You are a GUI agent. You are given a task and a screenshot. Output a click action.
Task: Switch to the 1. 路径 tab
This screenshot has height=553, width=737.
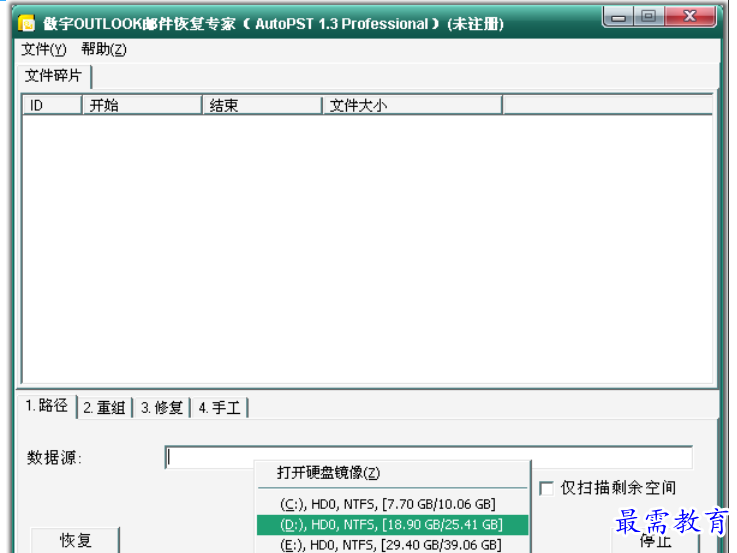tap(47, 406)
